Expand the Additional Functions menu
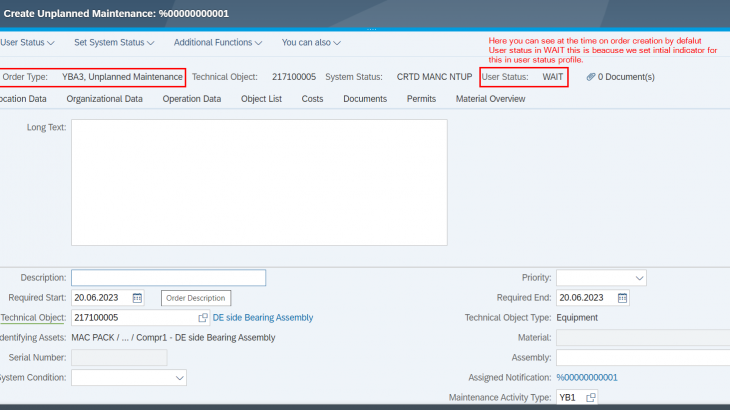 [x=218, y=43]
